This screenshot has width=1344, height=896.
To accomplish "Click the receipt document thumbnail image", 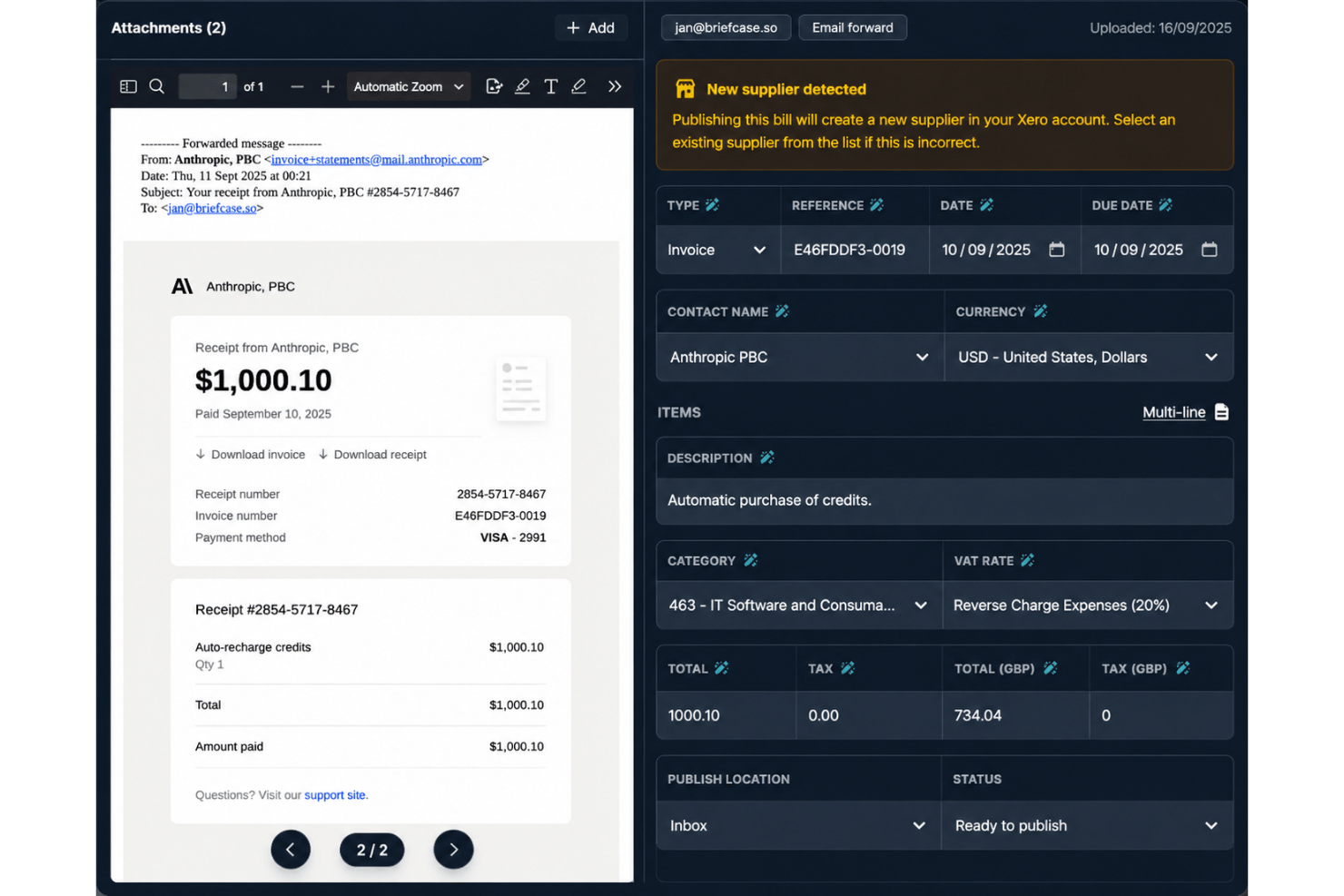I will pos(521,389).
